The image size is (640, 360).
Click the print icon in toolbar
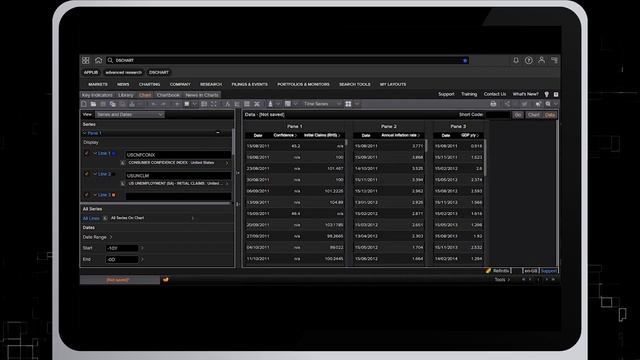493,104
